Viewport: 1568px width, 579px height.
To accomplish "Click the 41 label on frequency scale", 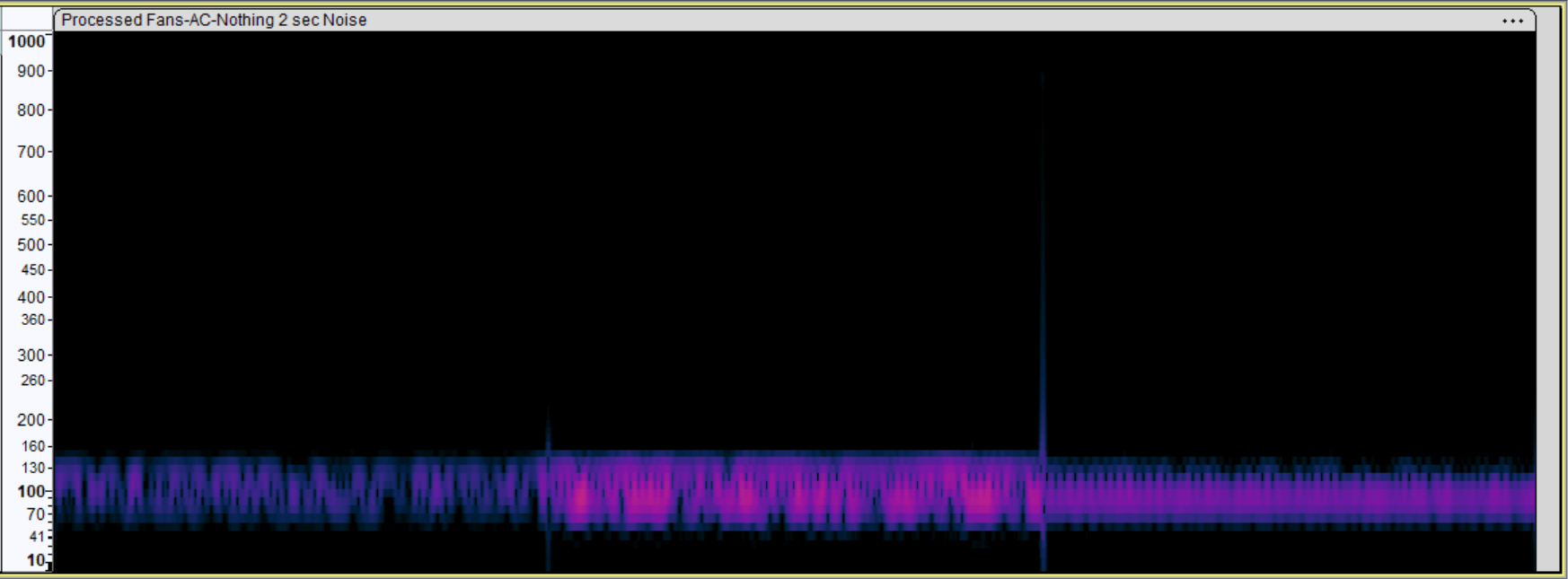I will [36, 537].
